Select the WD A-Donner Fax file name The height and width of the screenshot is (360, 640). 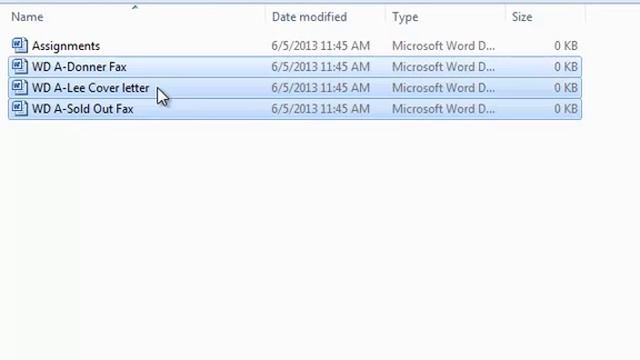click(79, 67)
